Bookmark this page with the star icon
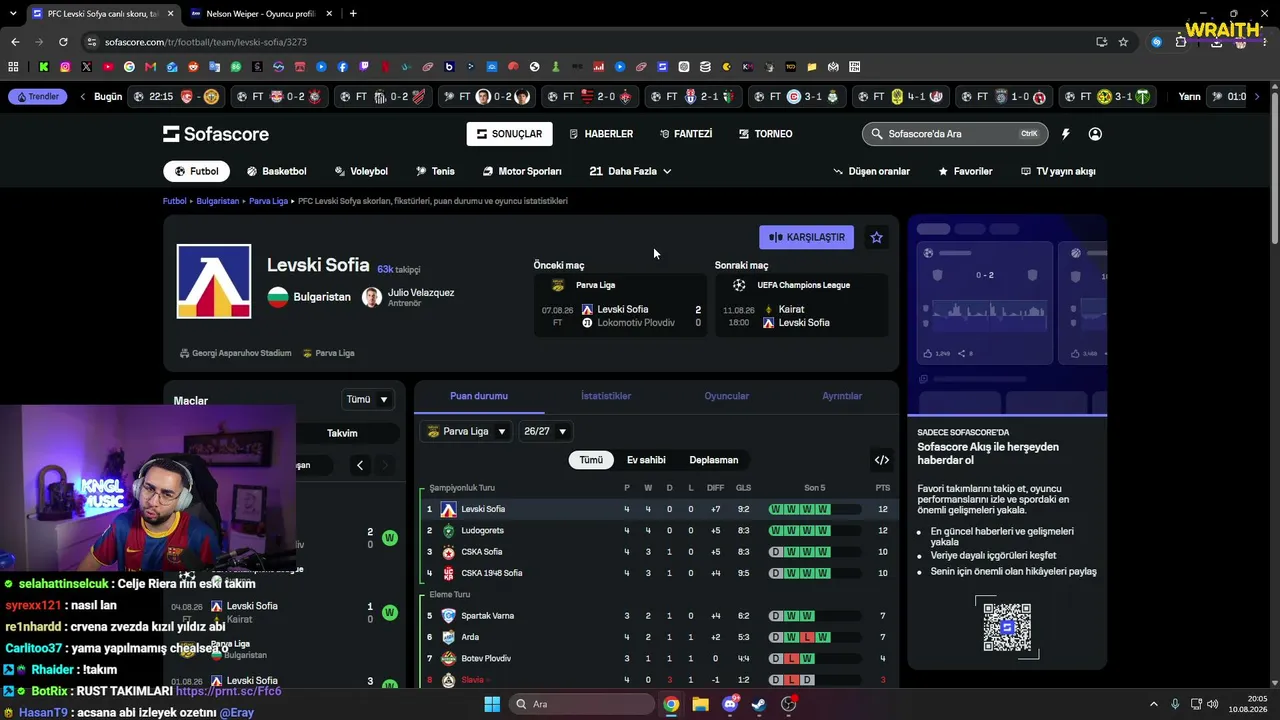Screen dimensions: 1280x720 (x=1123, y=42)
